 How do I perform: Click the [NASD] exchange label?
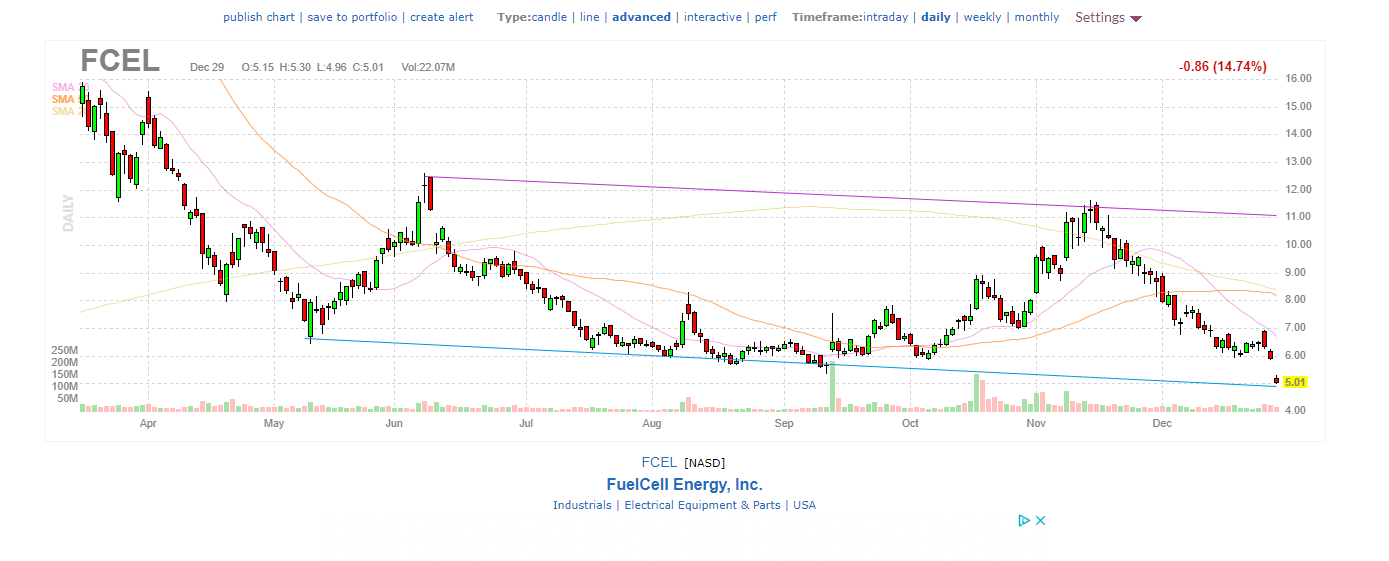[705, 463]
